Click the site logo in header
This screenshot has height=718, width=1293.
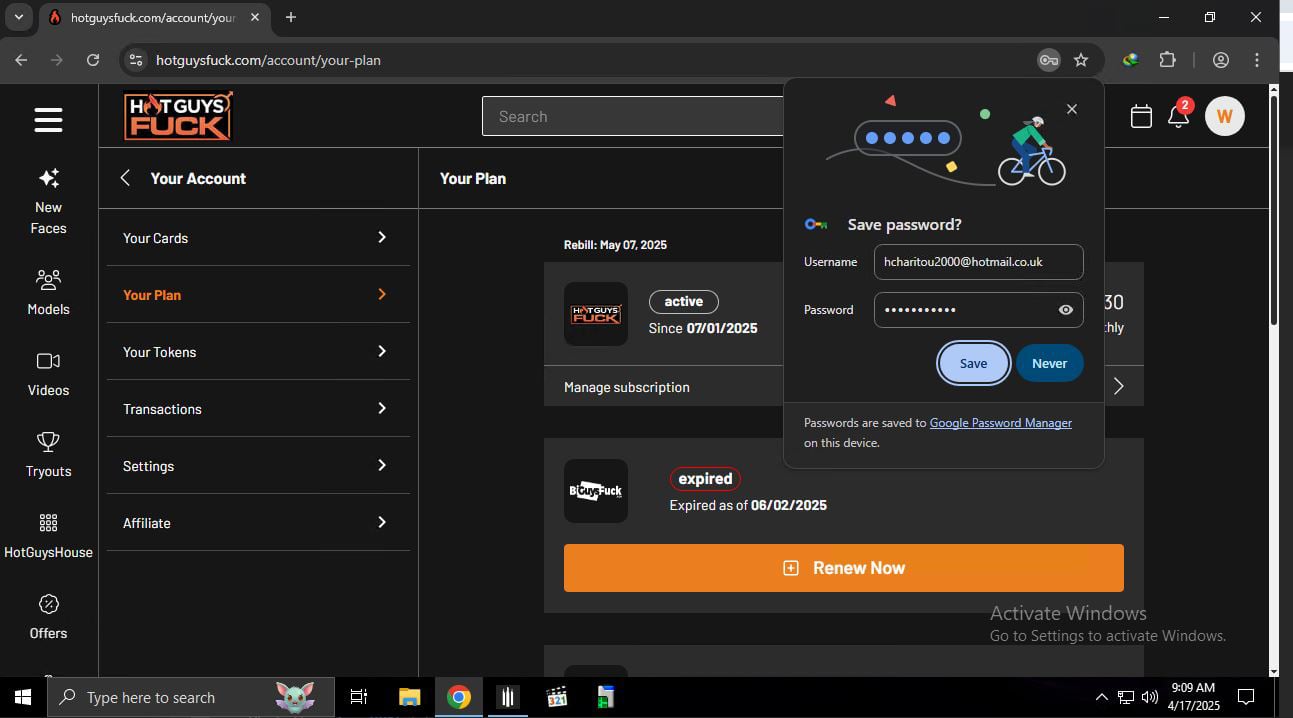[178, 116]
